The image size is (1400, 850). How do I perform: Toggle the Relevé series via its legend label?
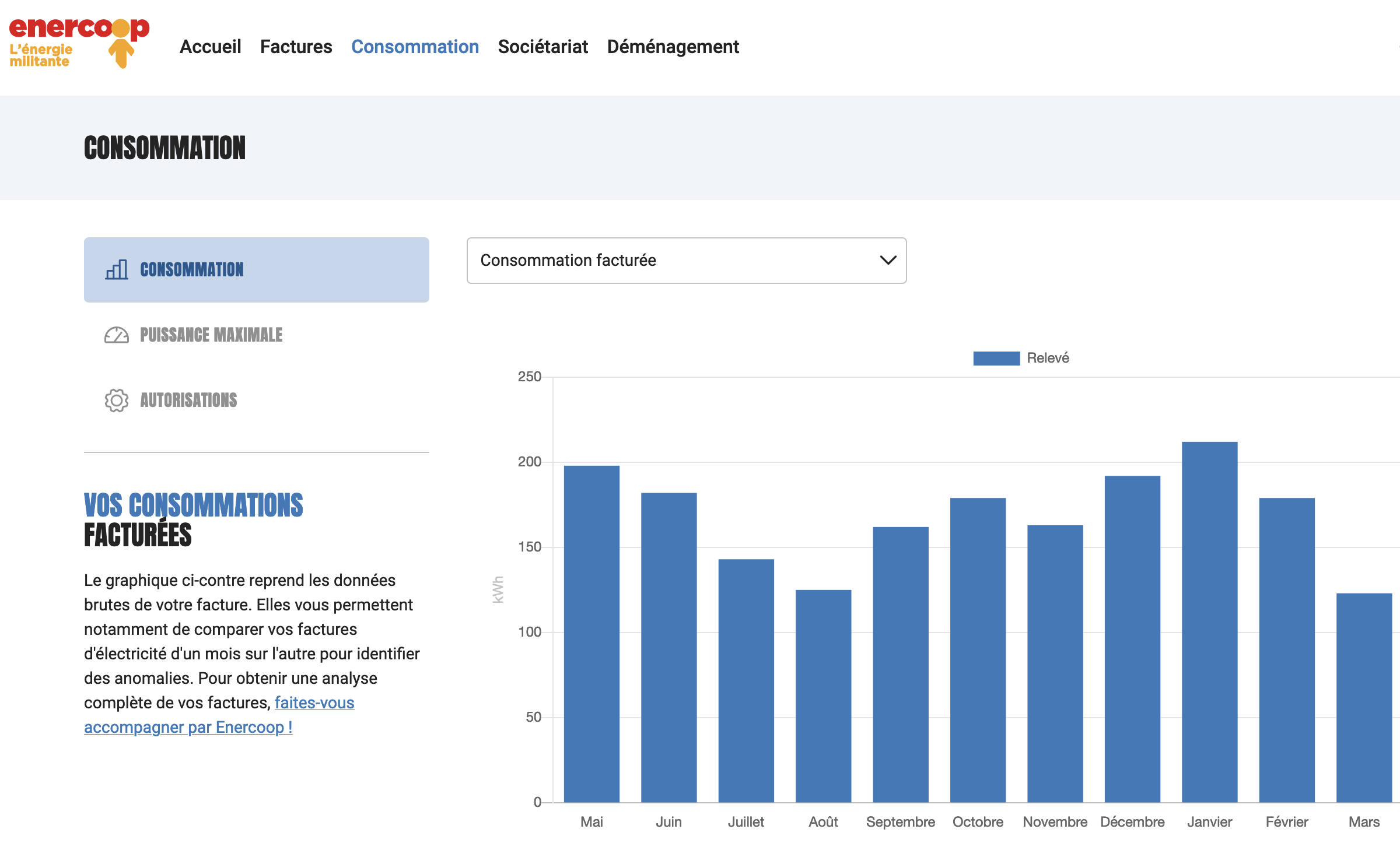coord(1048,358)
